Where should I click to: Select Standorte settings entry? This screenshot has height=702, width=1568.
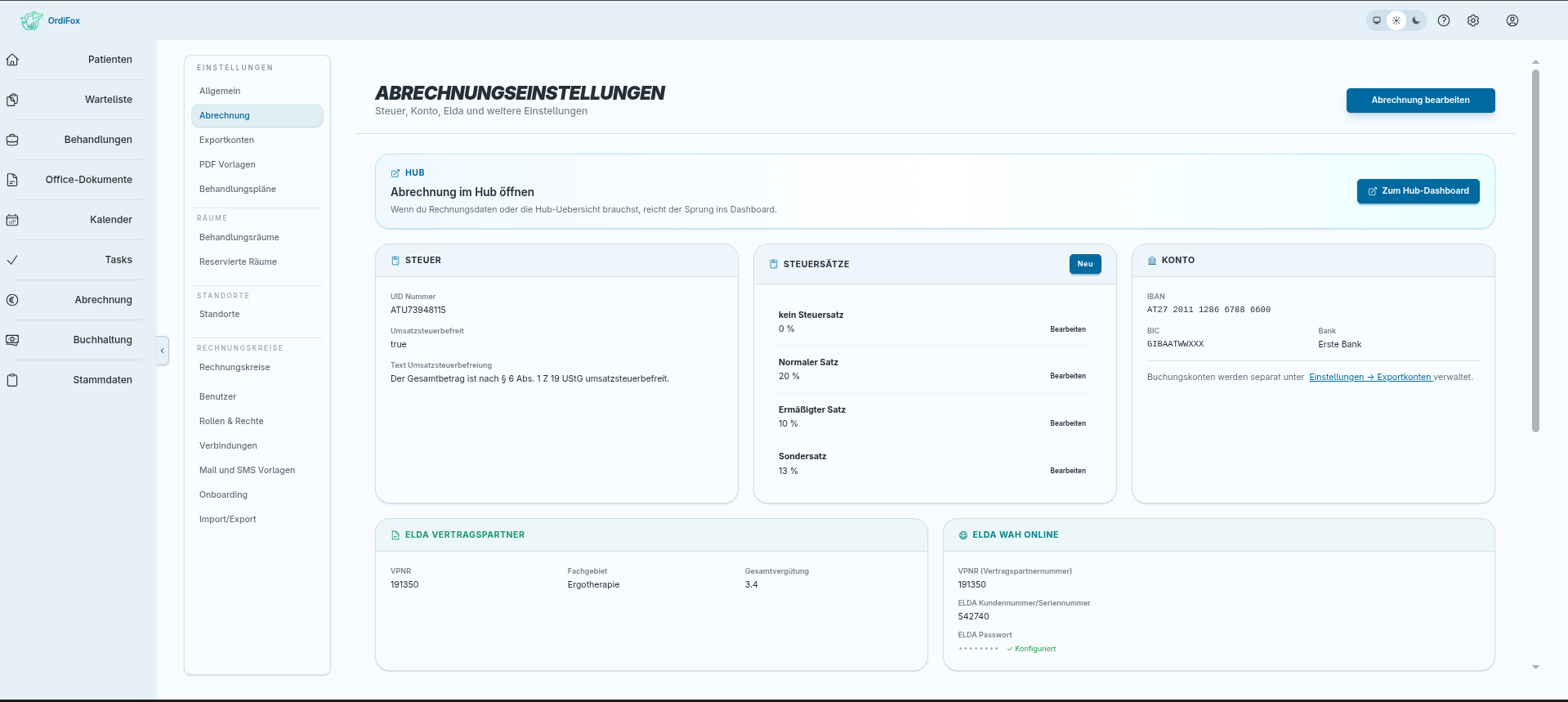[257, 314]
